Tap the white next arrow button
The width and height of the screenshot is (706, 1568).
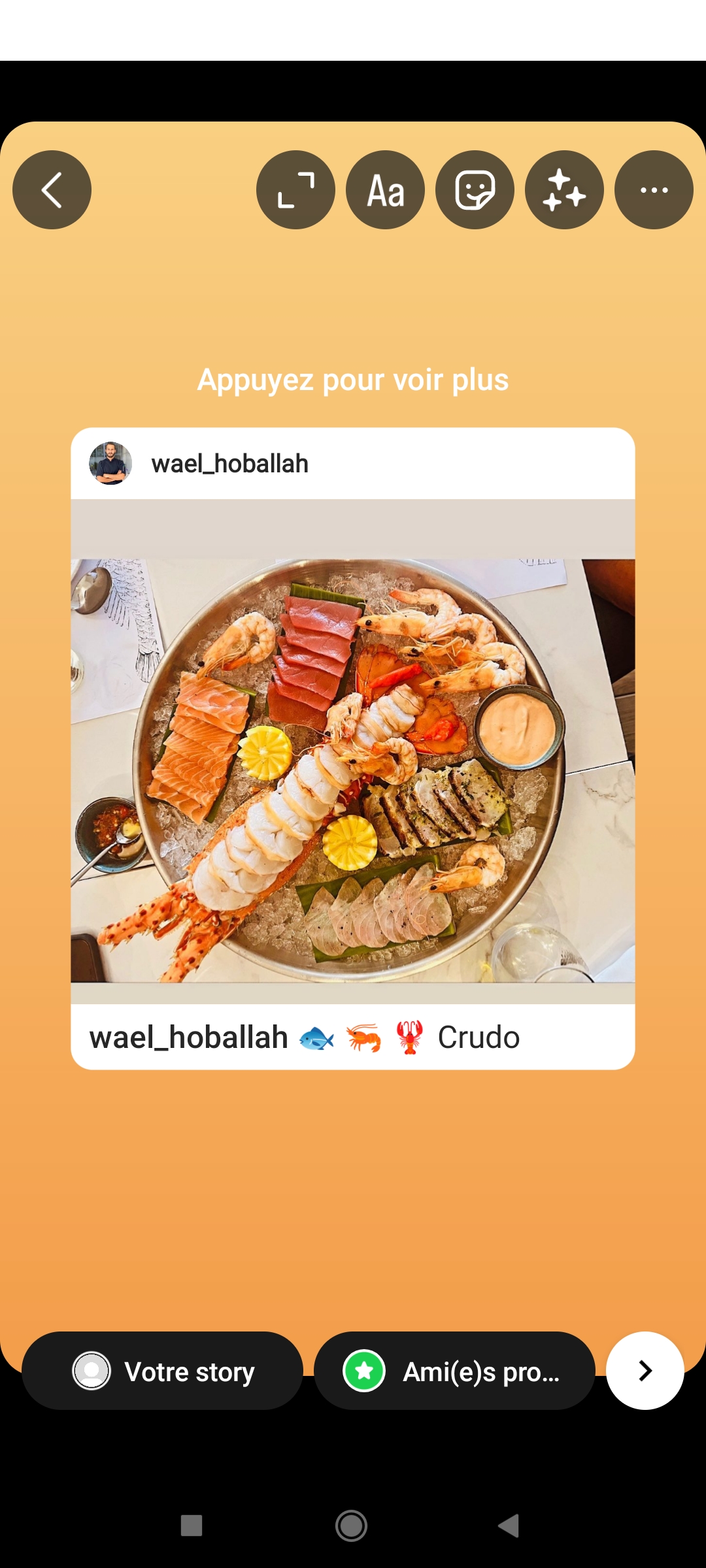(x=645, y=1371)
